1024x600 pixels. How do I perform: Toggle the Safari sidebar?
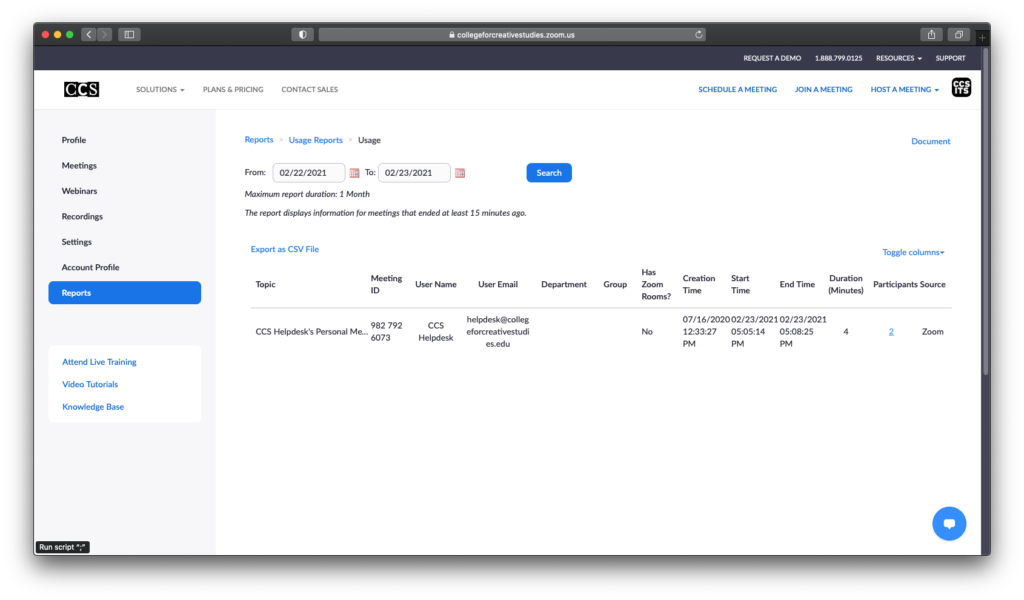point(129,34)
